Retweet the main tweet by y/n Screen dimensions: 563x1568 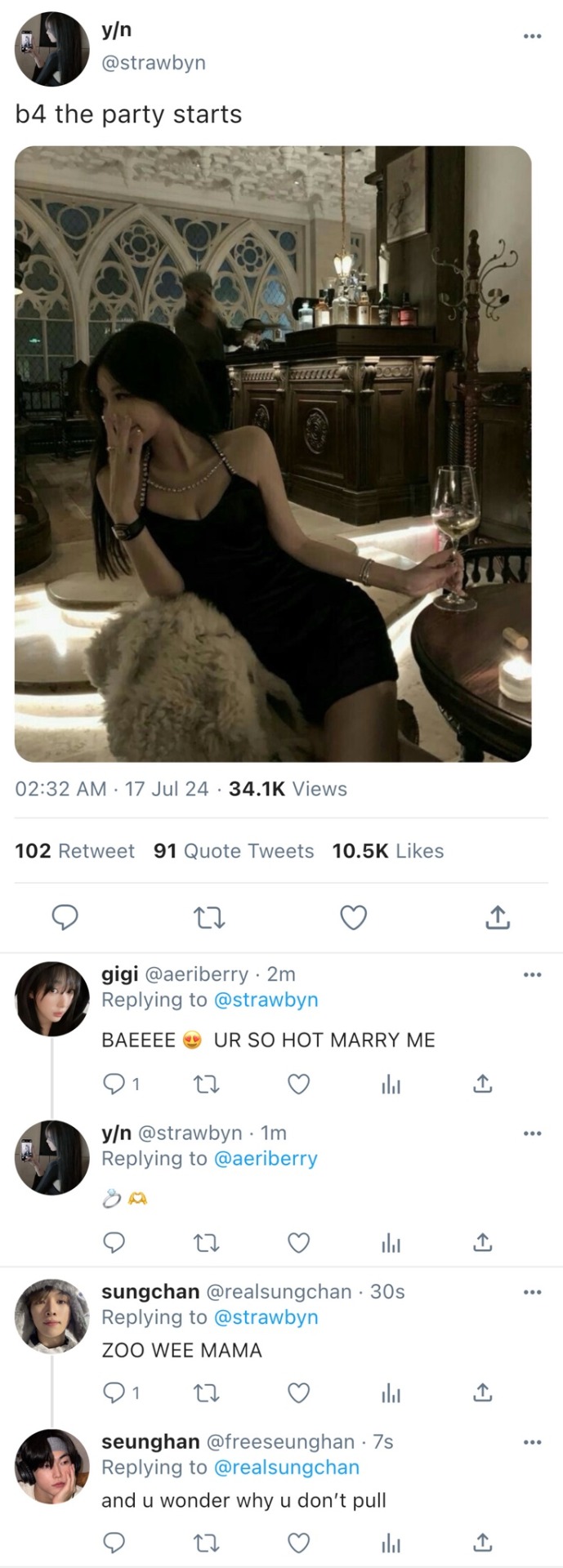click(209, 918)
